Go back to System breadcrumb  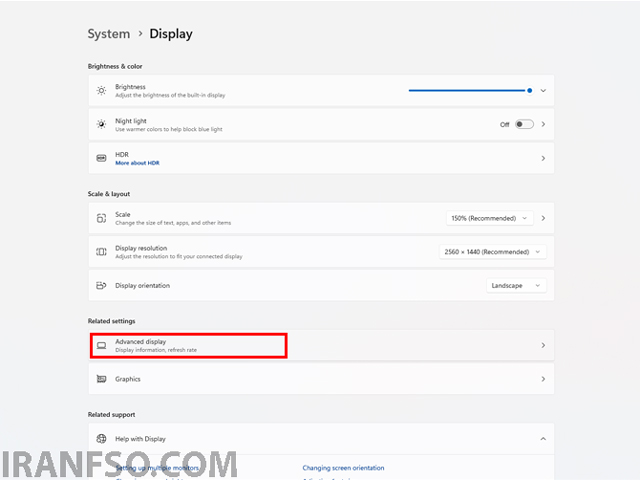109,34
